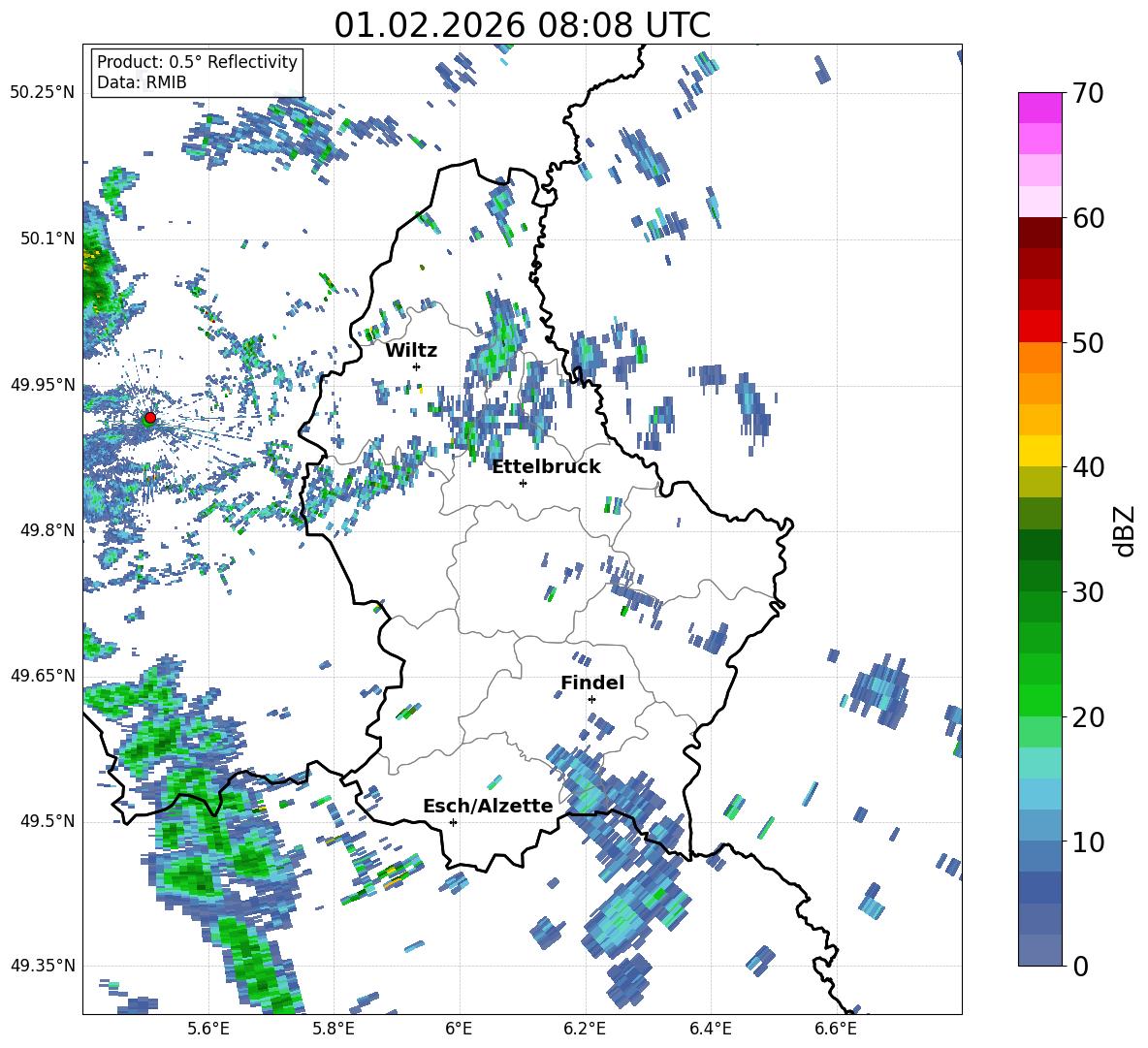Click the colorbar tick label 20
Screen dimensions: 1148x1048
click(x=1088, y=717)
